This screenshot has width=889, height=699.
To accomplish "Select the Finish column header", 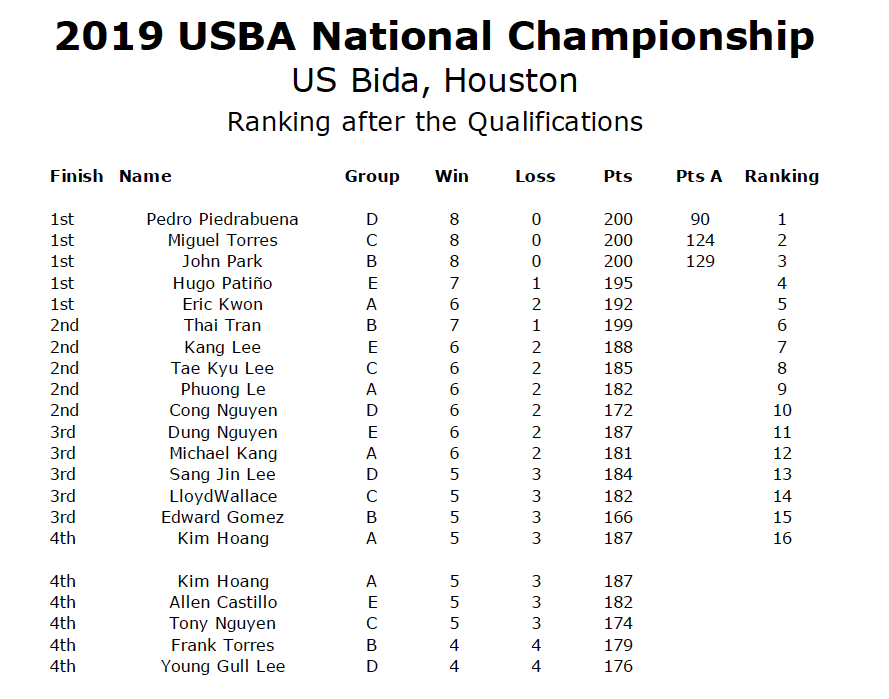I will 77,176.
